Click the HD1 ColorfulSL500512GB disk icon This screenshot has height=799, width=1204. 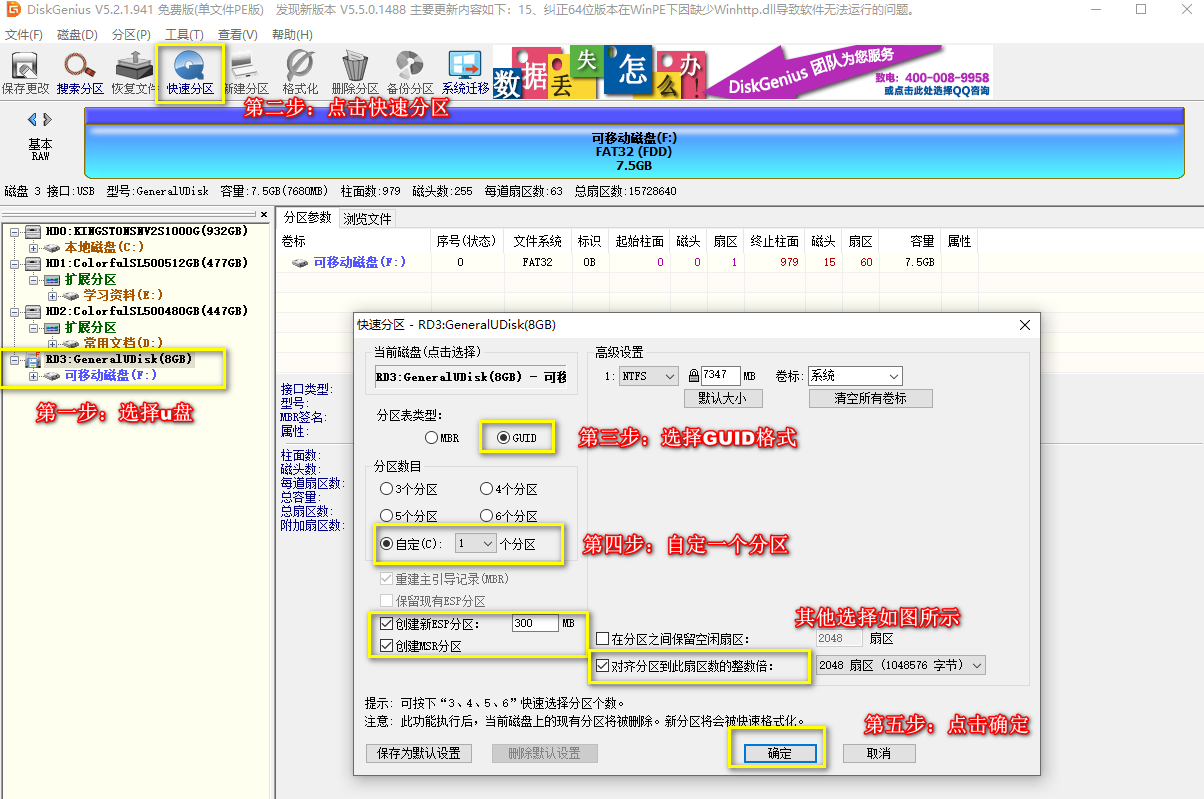(33, 263)
